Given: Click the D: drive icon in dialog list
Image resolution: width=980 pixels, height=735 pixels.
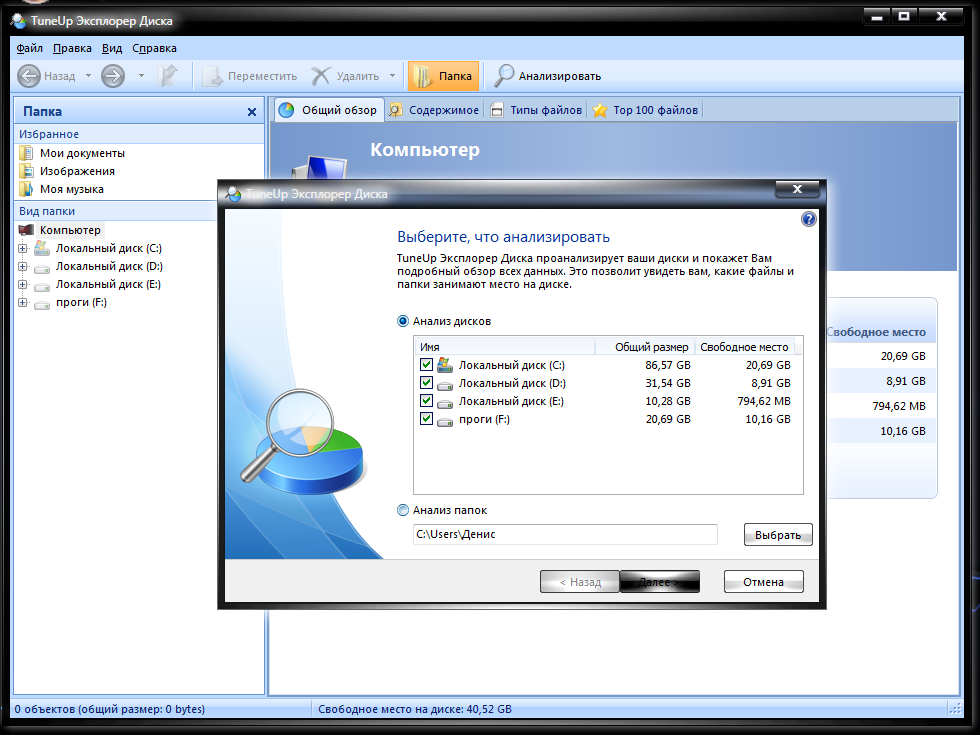Looking at the screenshot, I should [444, 385].
